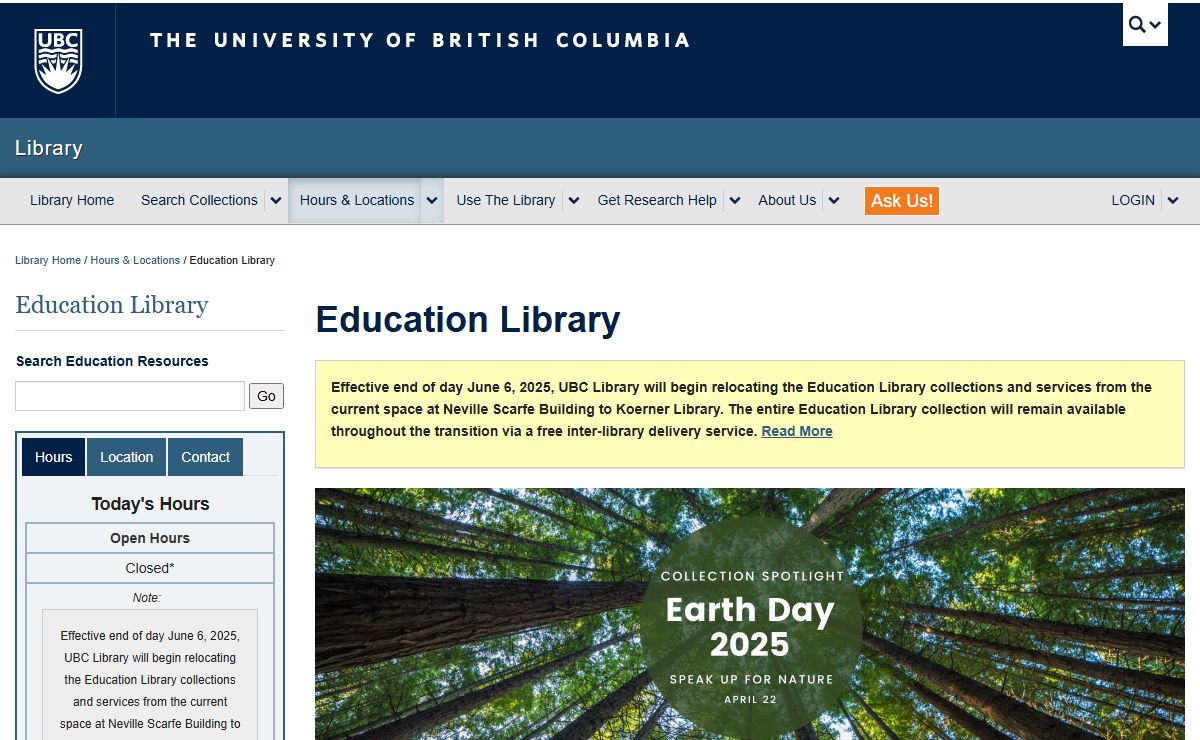Open the Library Home menu item
This screenshot has width=1200, height=740.
coord(72,200)
